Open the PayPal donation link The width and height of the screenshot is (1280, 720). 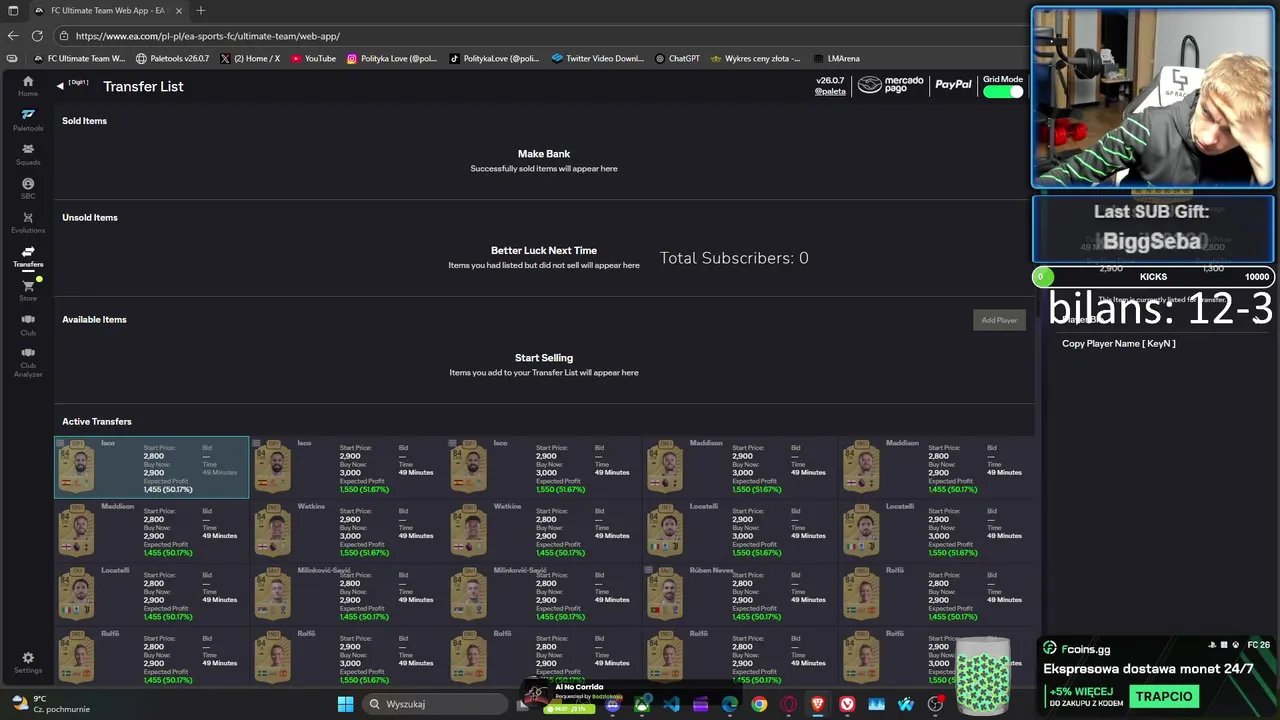click(x=953, y=85)
